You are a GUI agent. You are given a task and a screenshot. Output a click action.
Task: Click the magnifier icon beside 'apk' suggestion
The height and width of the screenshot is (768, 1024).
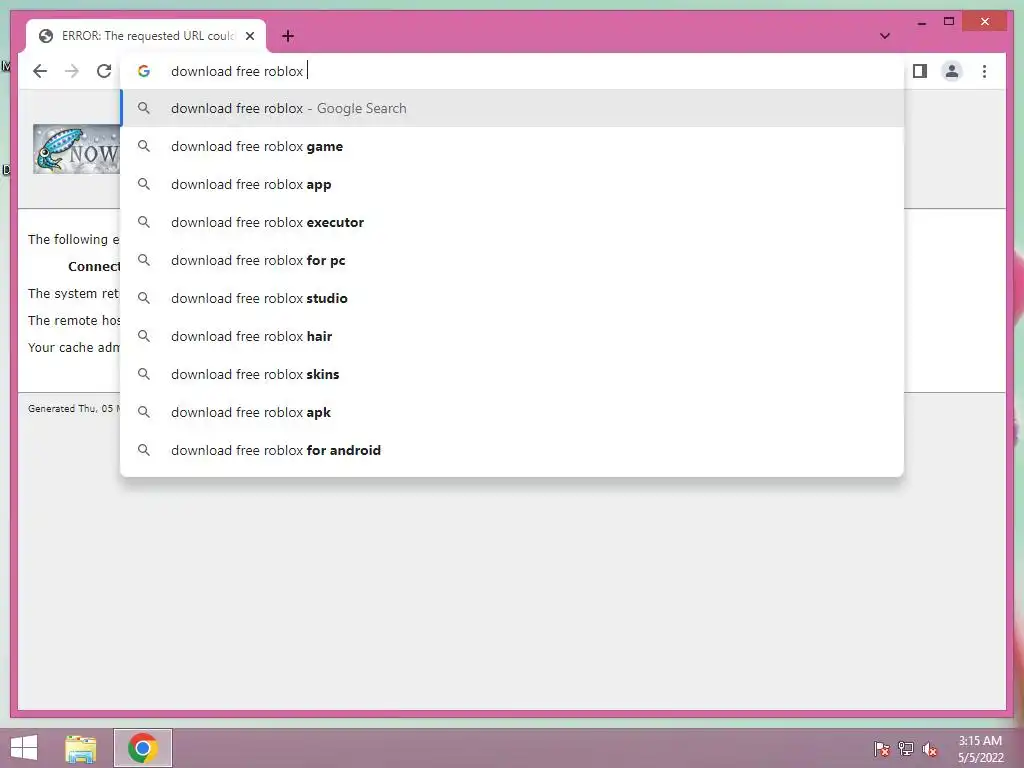(144, 412)
